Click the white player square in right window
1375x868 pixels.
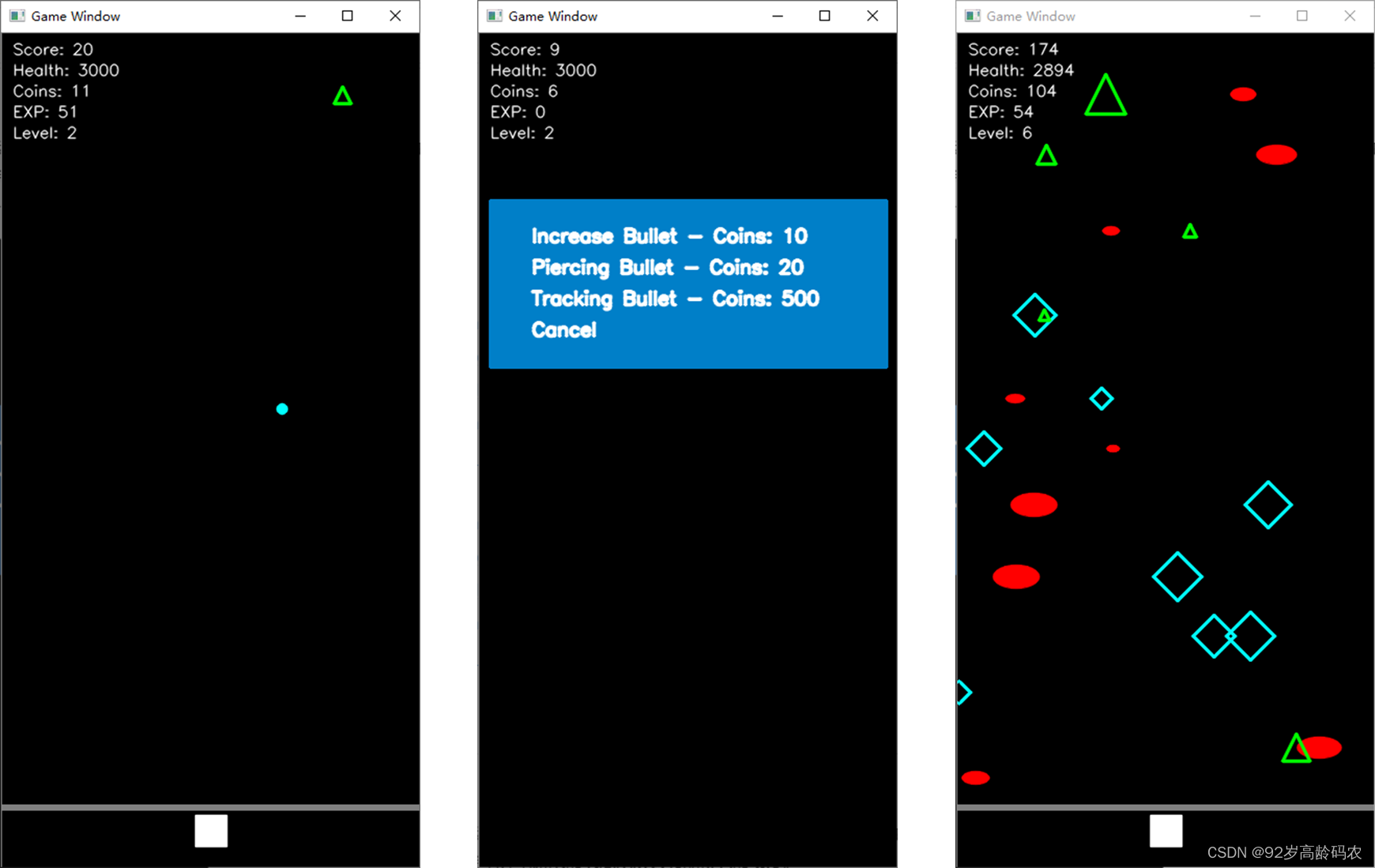coord(1166,831)
